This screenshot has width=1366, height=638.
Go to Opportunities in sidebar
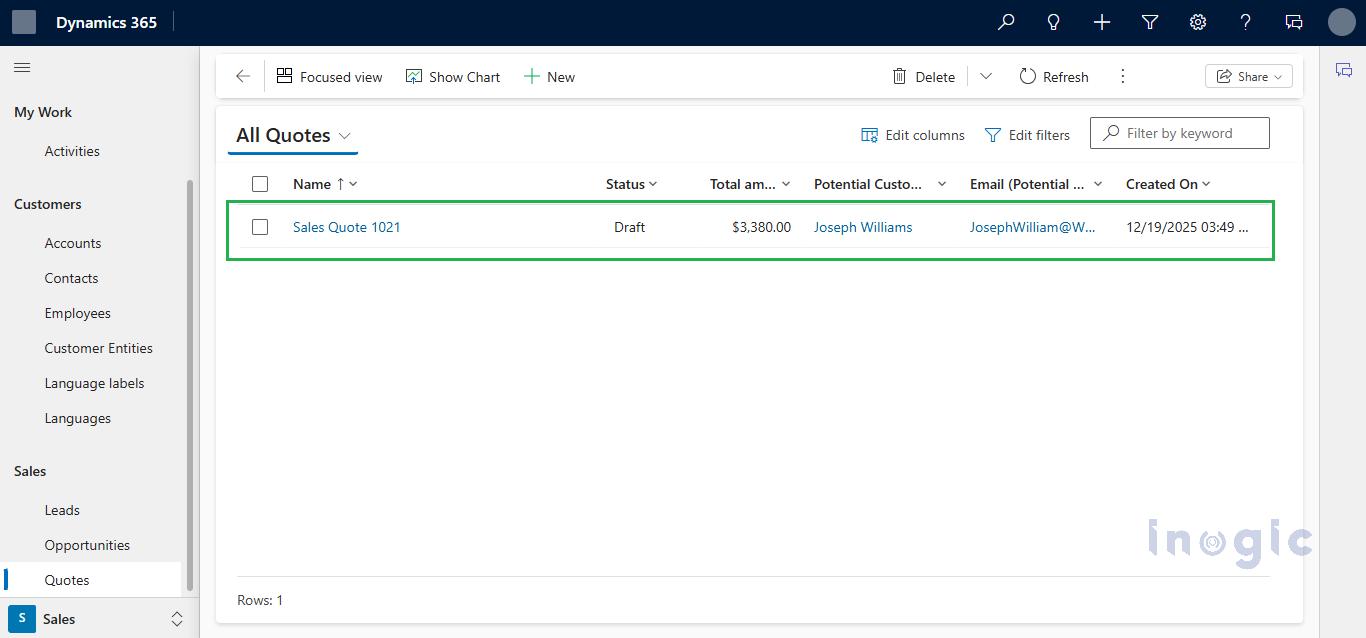(87, 545)
